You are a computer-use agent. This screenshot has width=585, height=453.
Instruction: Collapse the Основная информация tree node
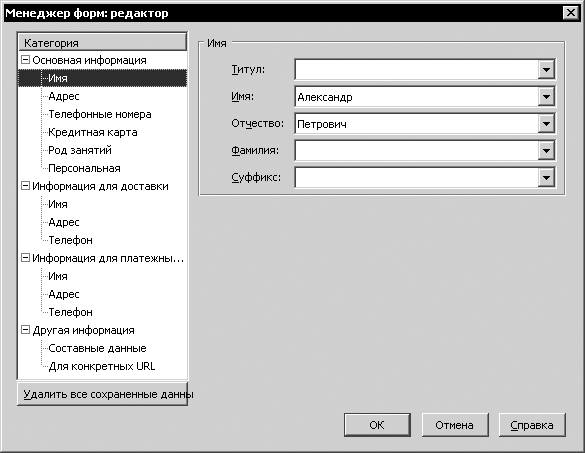tap(25, 60)
